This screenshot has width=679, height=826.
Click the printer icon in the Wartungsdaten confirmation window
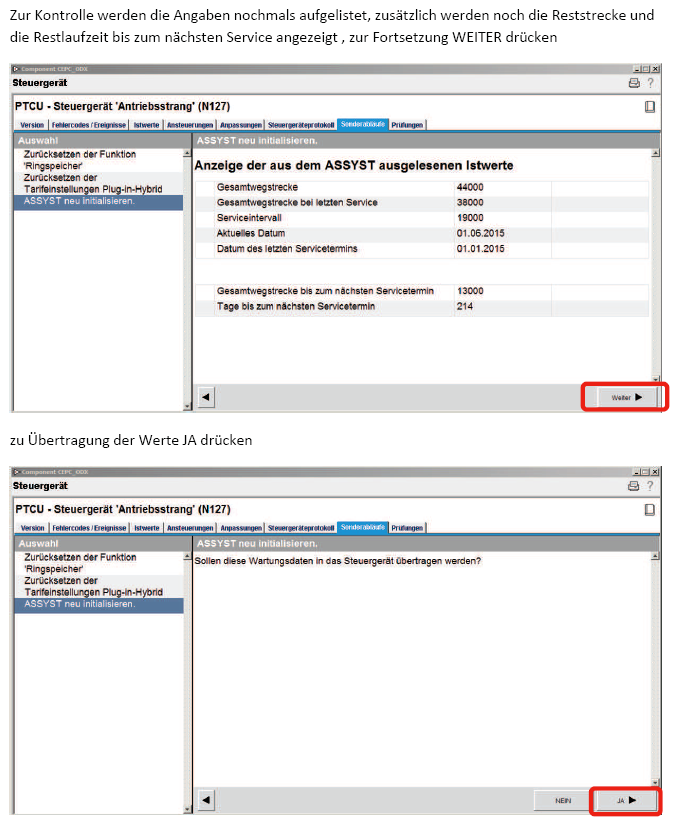[x=634, y=486]
